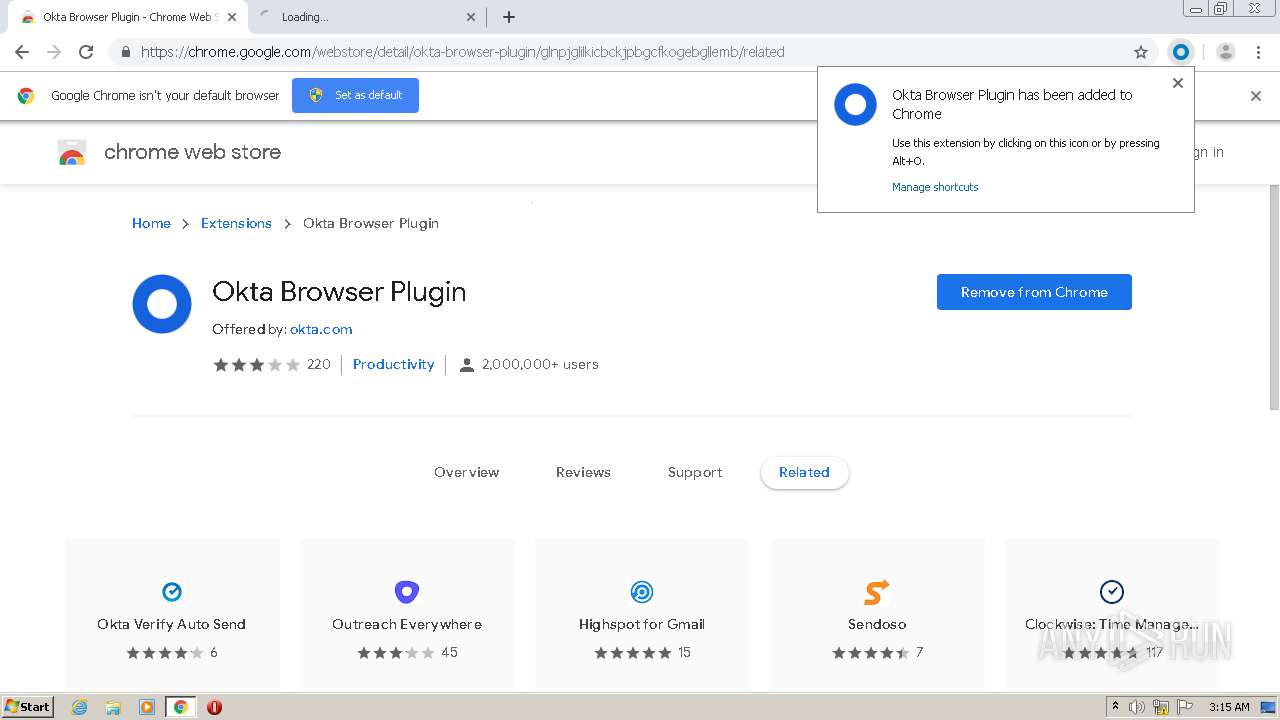The image size is (1280, 720).
Task: Open the Chrome three-dot menu
Action: 1258,52
